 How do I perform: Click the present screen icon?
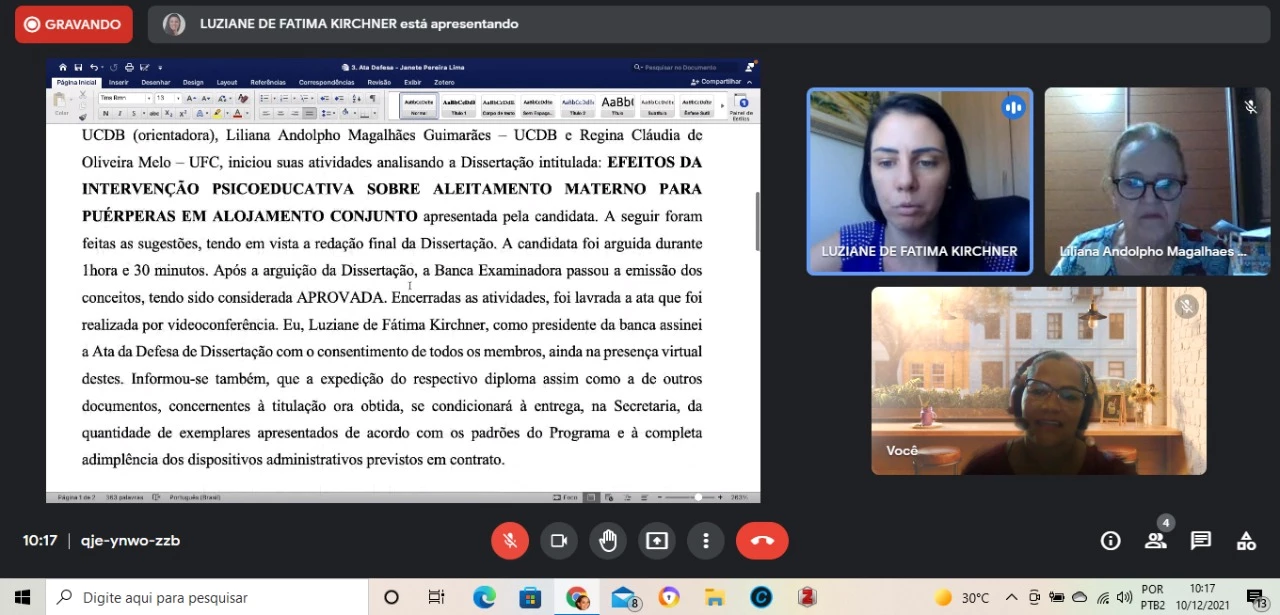(x=657, y=541)
